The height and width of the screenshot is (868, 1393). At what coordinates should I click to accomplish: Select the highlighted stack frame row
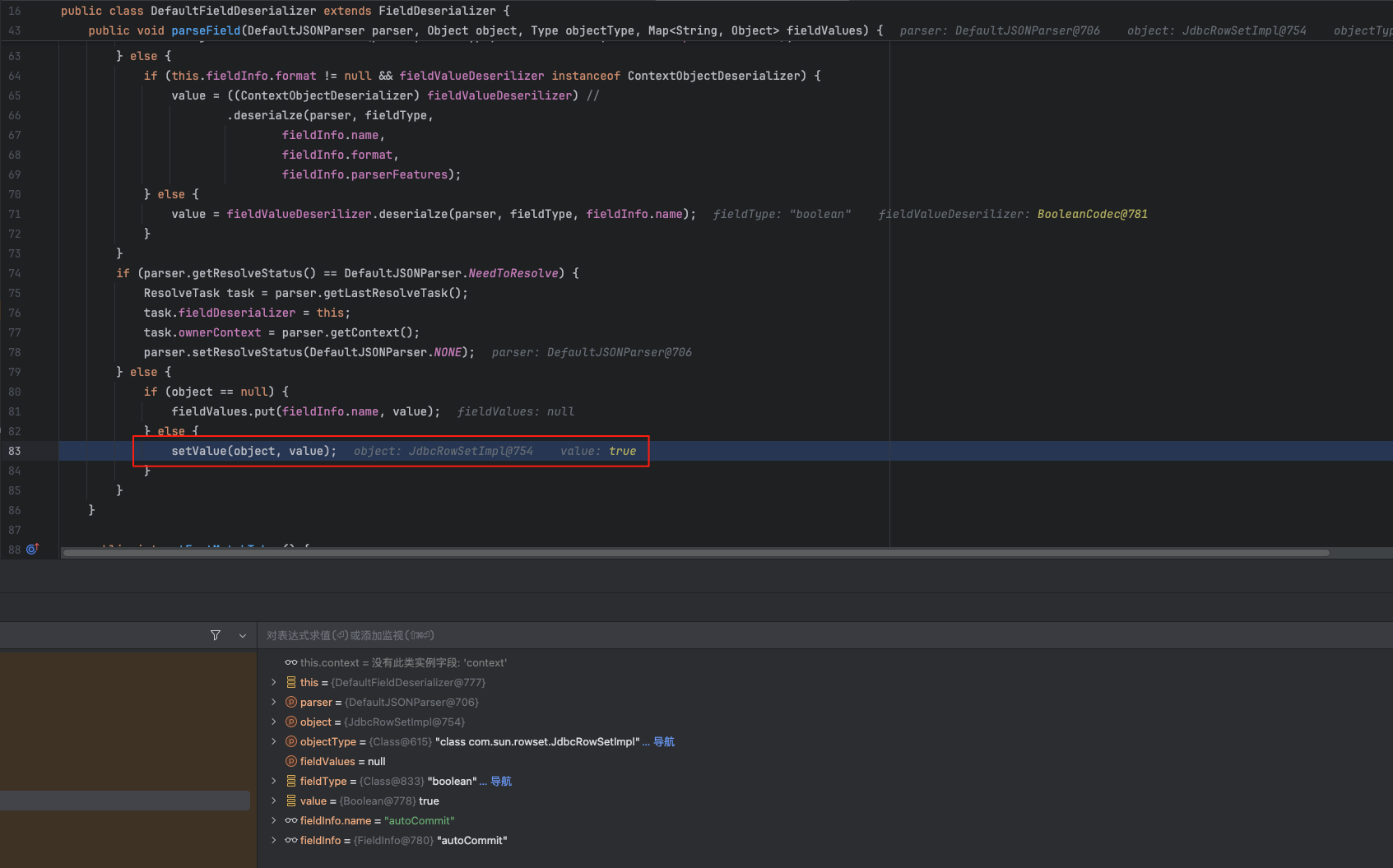click(x=125, y=801)
